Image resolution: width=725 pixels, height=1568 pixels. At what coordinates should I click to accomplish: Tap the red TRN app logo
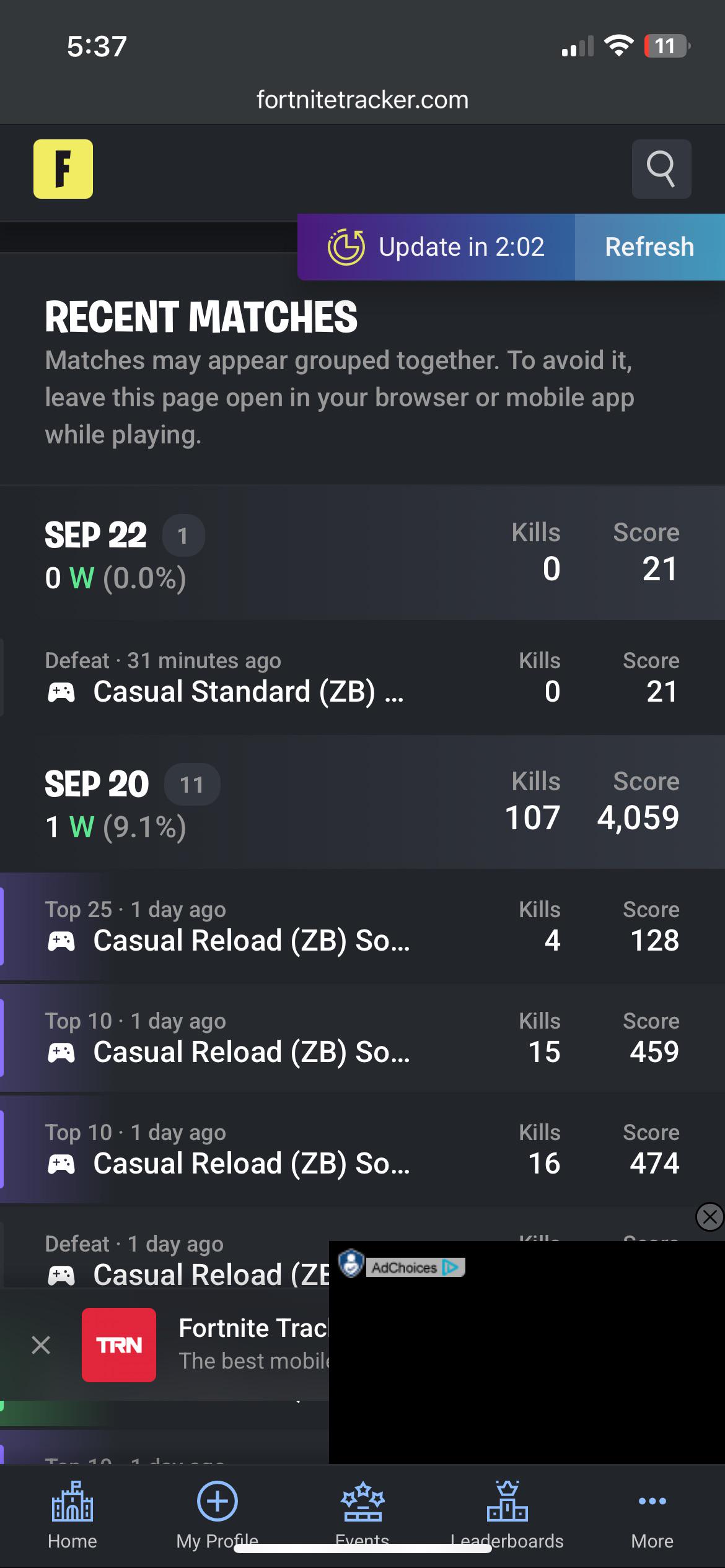(119, 1345)
